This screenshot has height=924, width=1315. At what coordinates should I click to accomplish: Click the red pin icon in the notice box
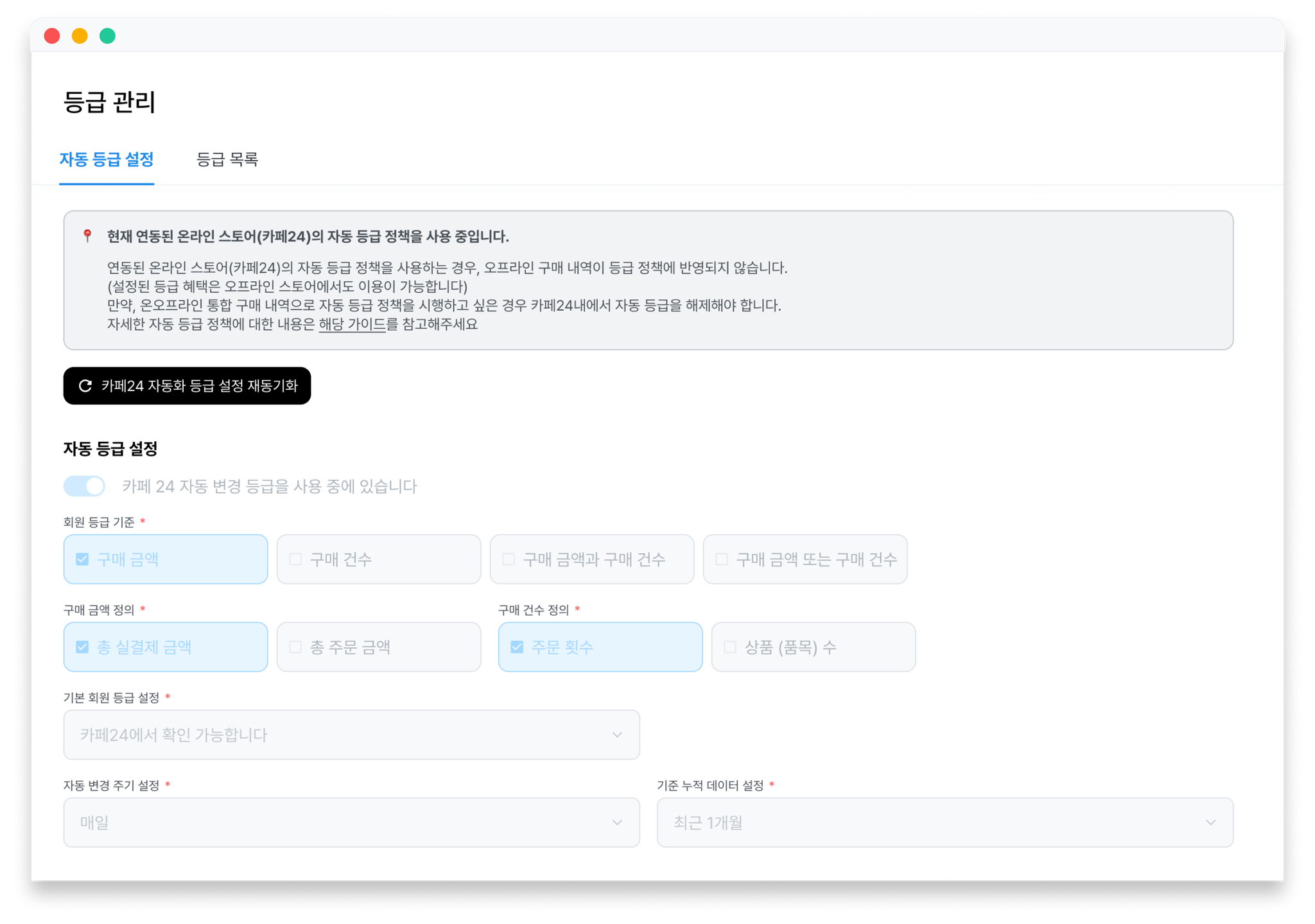click(x=88, y=236)
